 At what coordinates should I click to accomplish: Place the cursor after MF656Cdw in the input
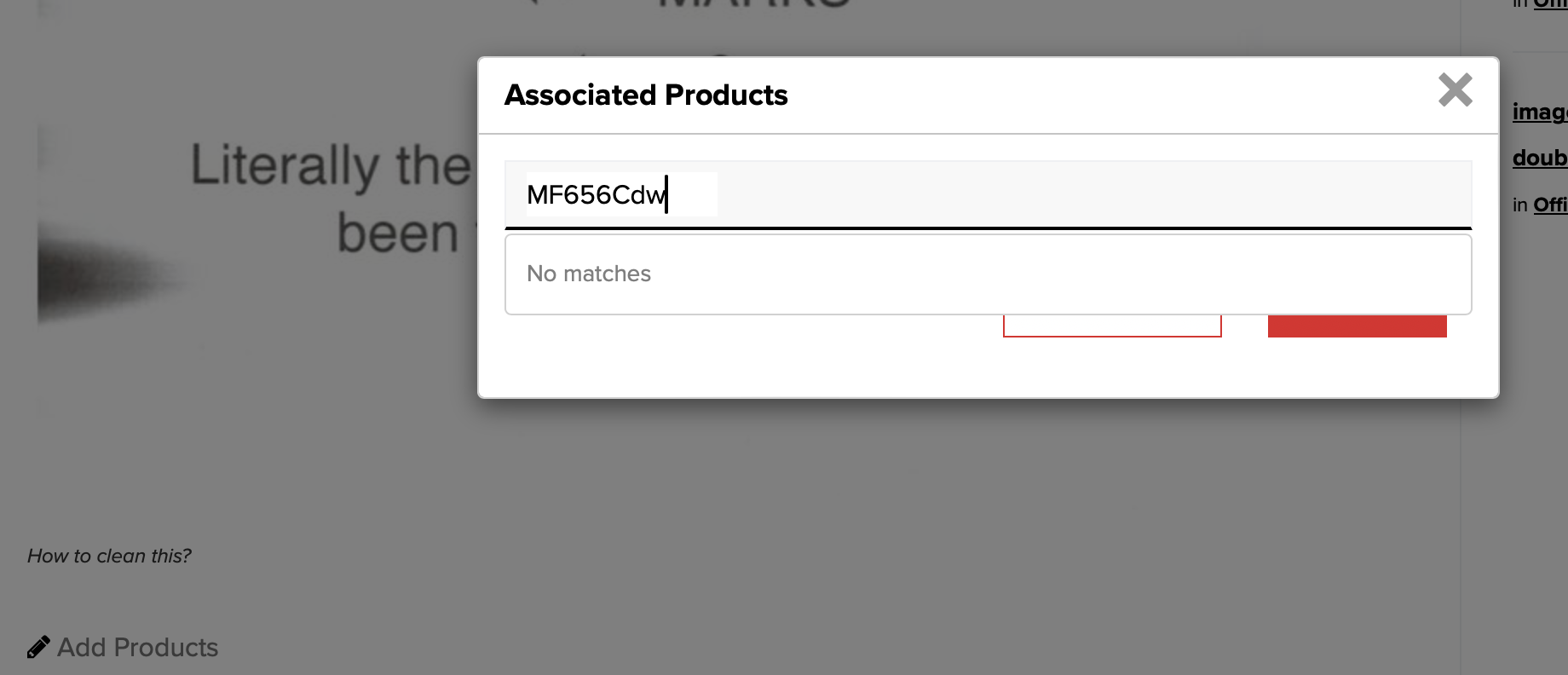(x=669, y=194)
